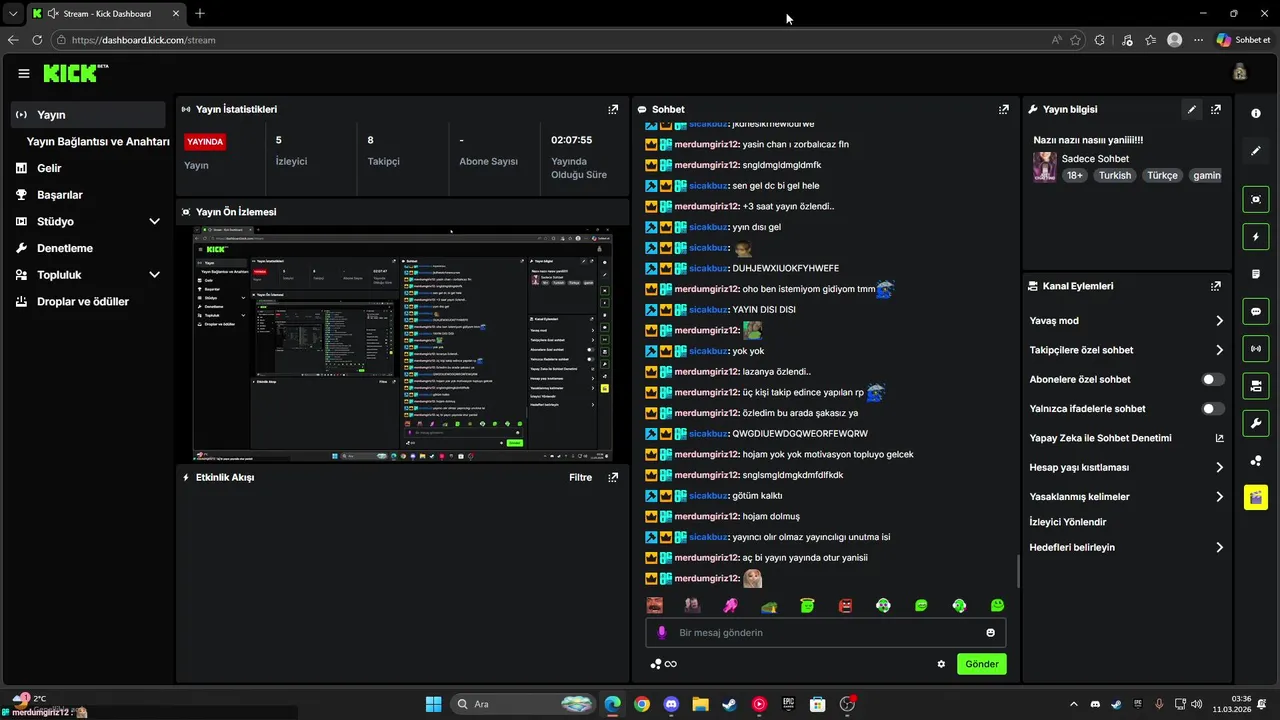Toggle the broadcast signal widget icon
The width and height of the screenshot is (1280, 720).
click(1256, 348)
